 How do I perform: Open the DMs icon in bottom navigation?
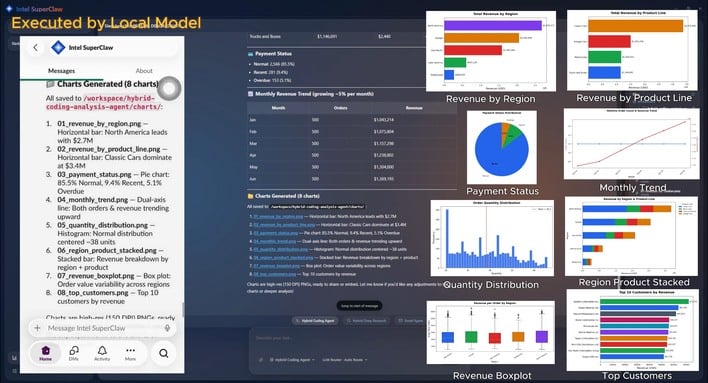[x=74, y=353]
